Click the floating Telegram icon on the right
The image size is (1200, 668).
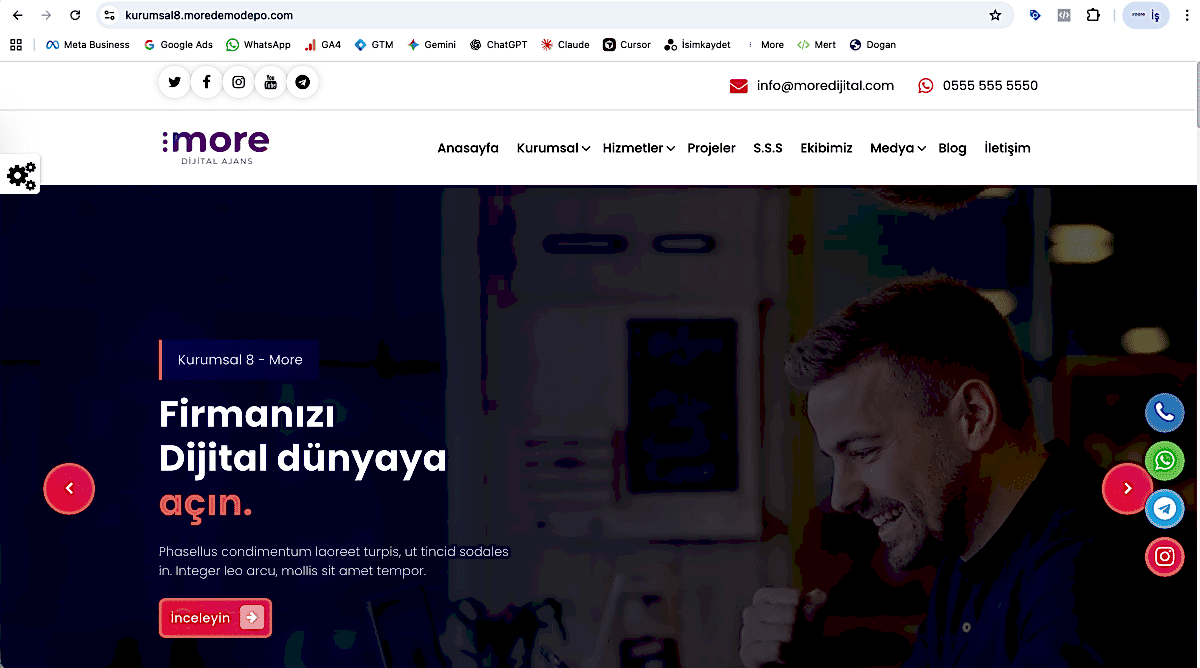coord(1164,508)
